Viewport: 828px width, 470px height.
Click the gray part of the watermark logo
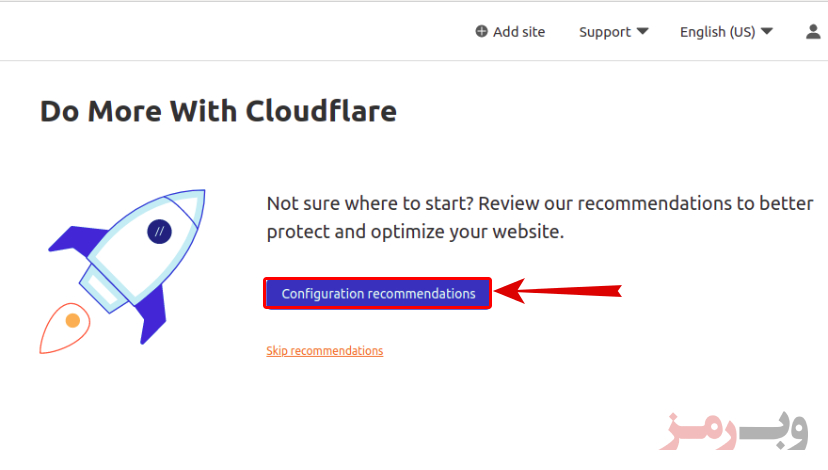click(x=773, y=431)
